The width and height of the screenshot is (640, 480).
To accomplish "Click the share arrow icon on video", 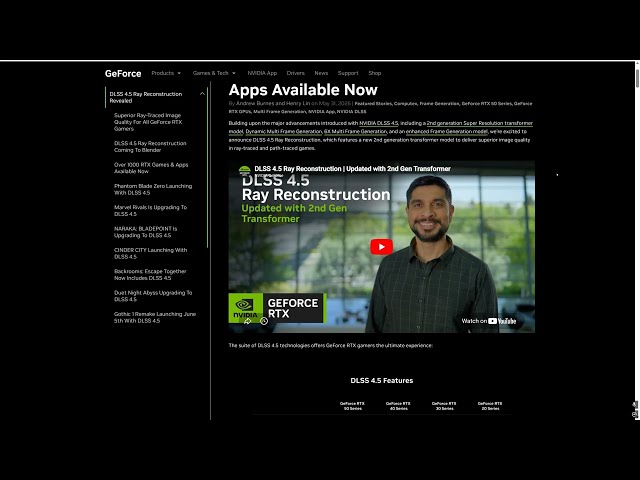I will coord(247,321).
